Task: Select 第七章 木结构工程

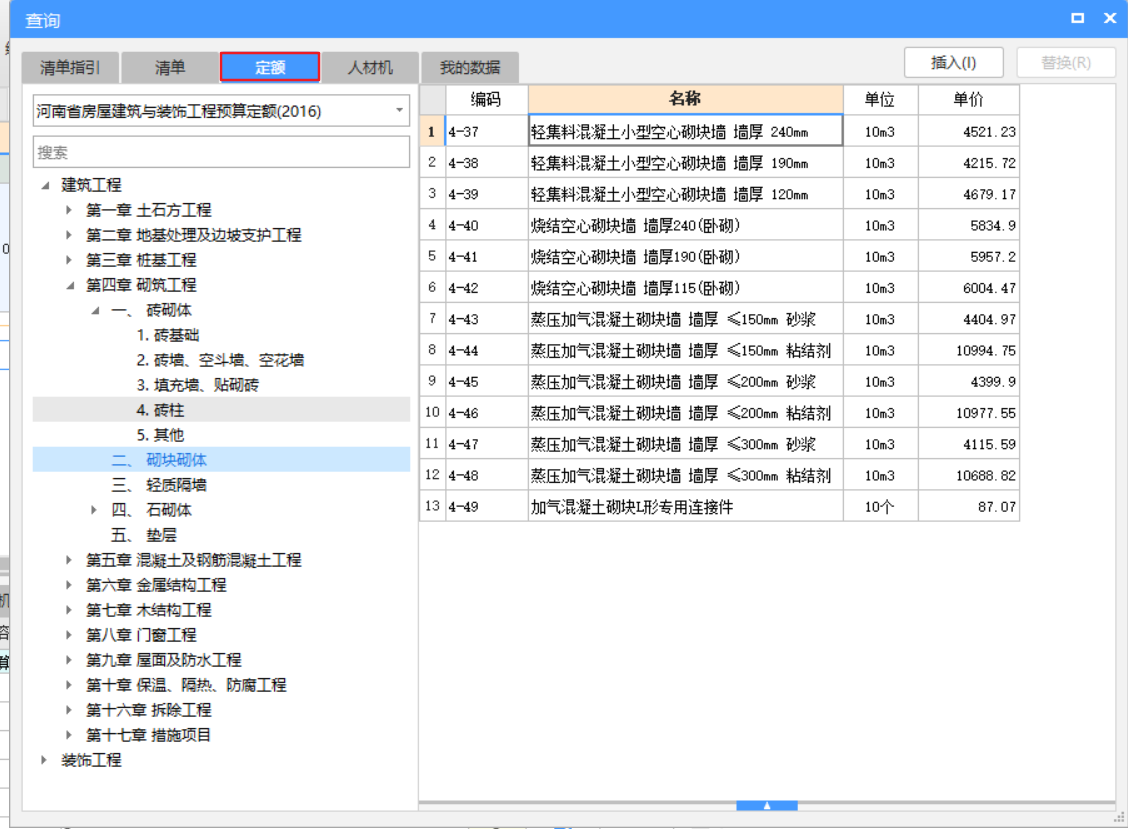Action: pyautogui.click(x=149, y=610)
